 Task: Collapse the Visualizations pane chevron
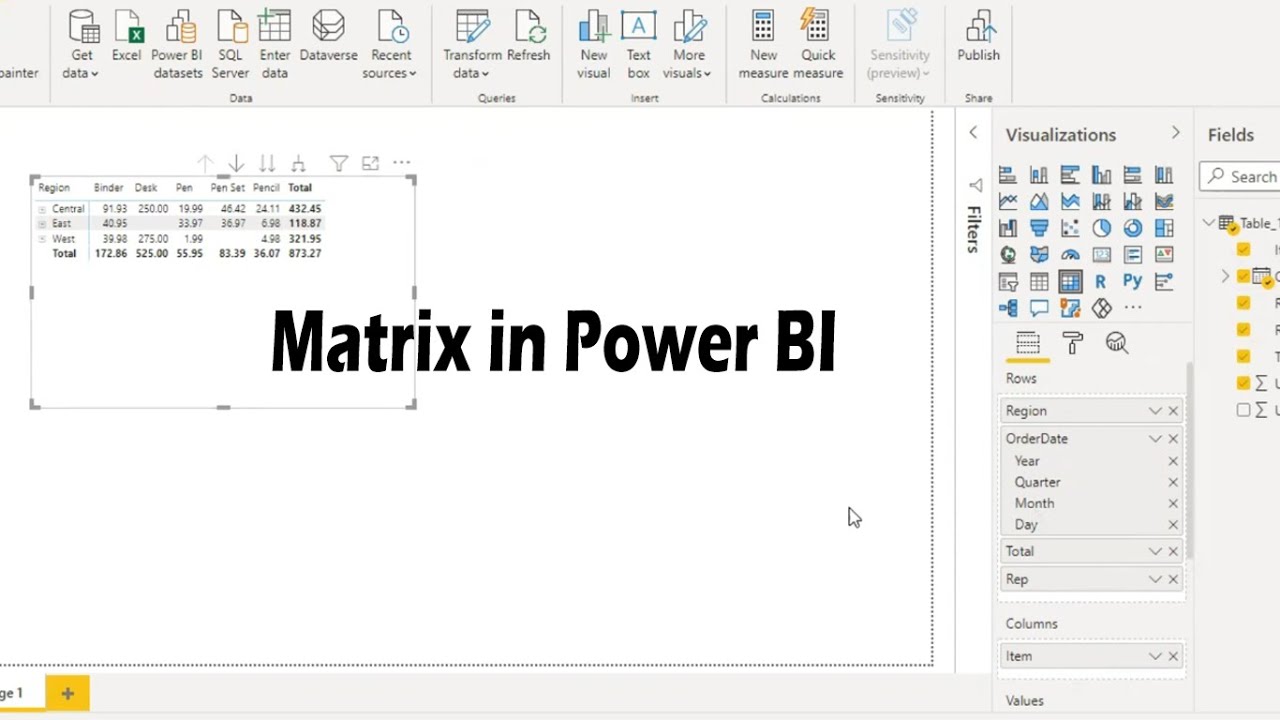[x=1176, y=133]
